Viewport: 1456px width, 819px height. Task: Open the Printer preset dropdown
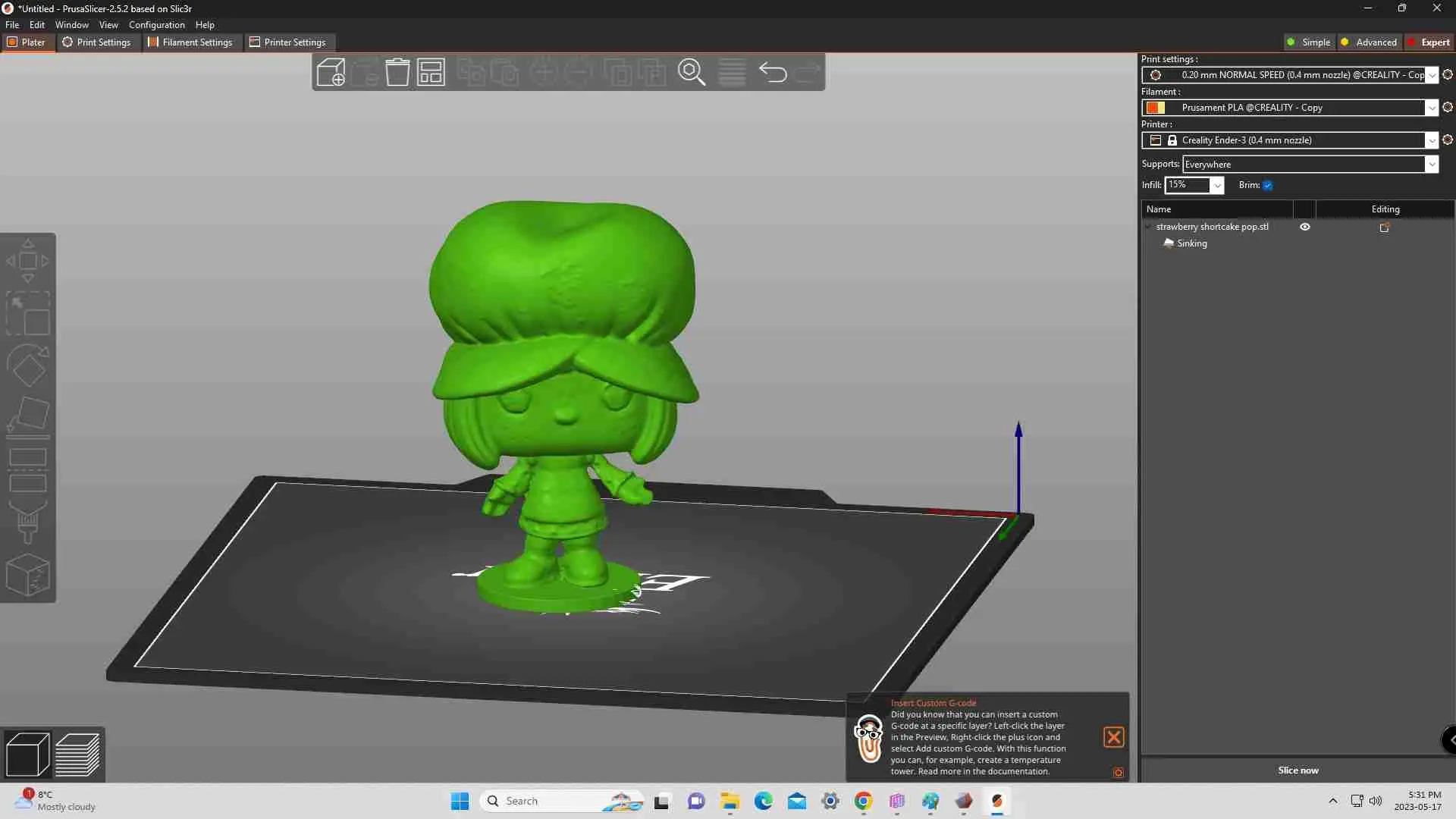pyautogui.click(x=1431, y=140)
